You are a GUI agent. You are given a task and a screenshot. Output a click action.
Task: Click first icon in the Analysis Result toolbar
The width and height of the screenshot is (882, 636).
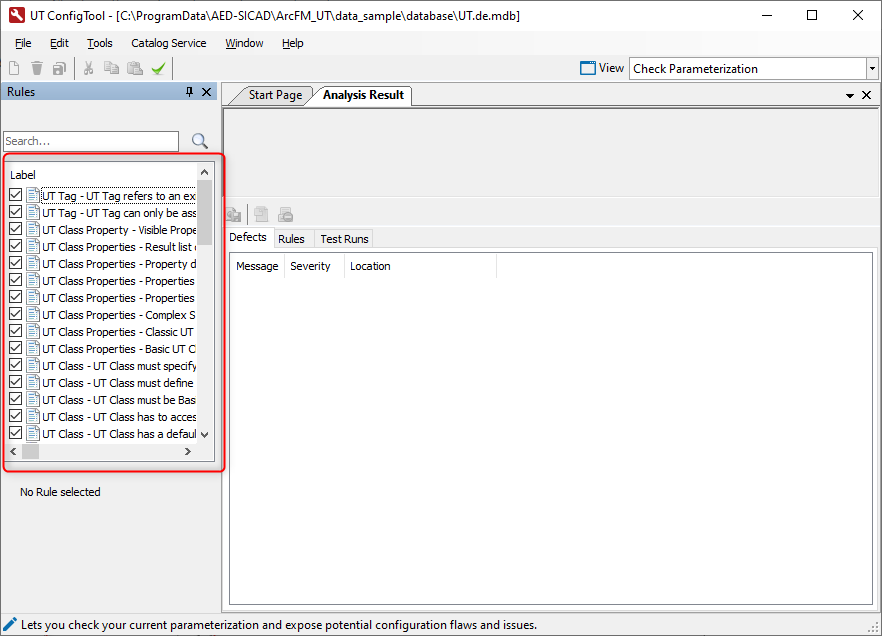[233, 215]
